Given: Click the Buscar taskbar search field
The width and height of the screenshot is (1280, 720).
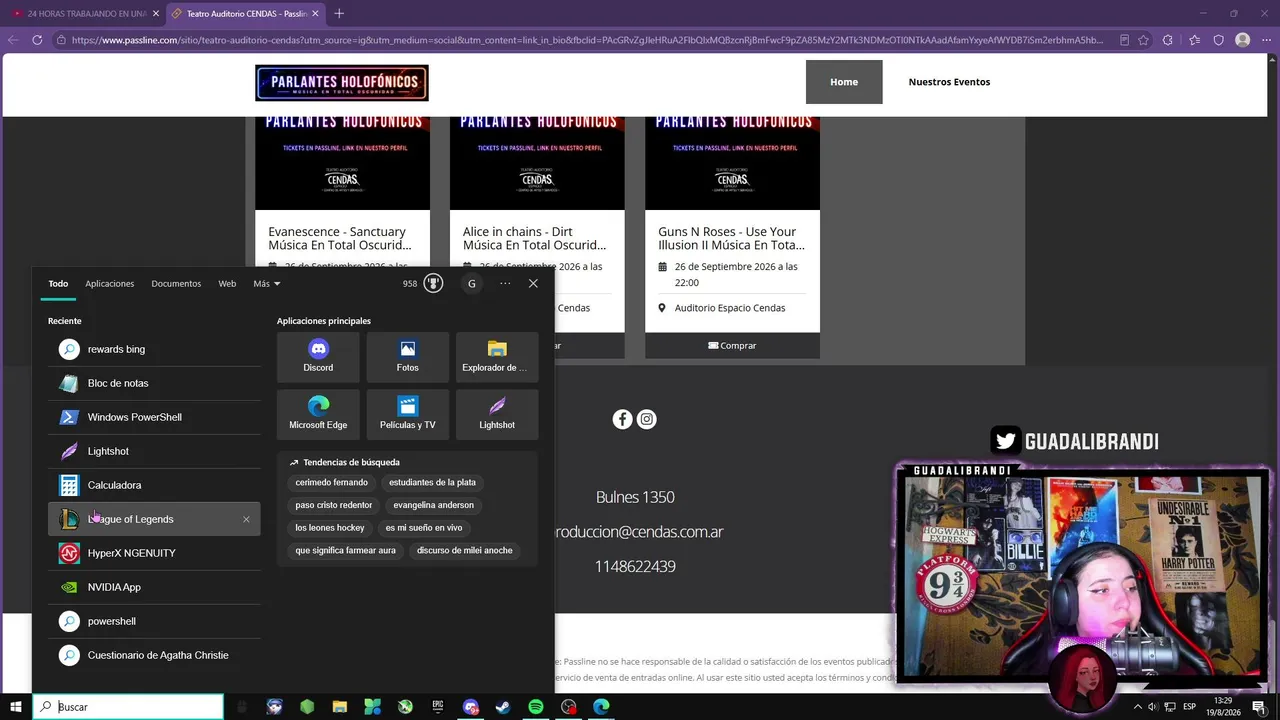Looking at the screenshot, I should pos(128,707).
